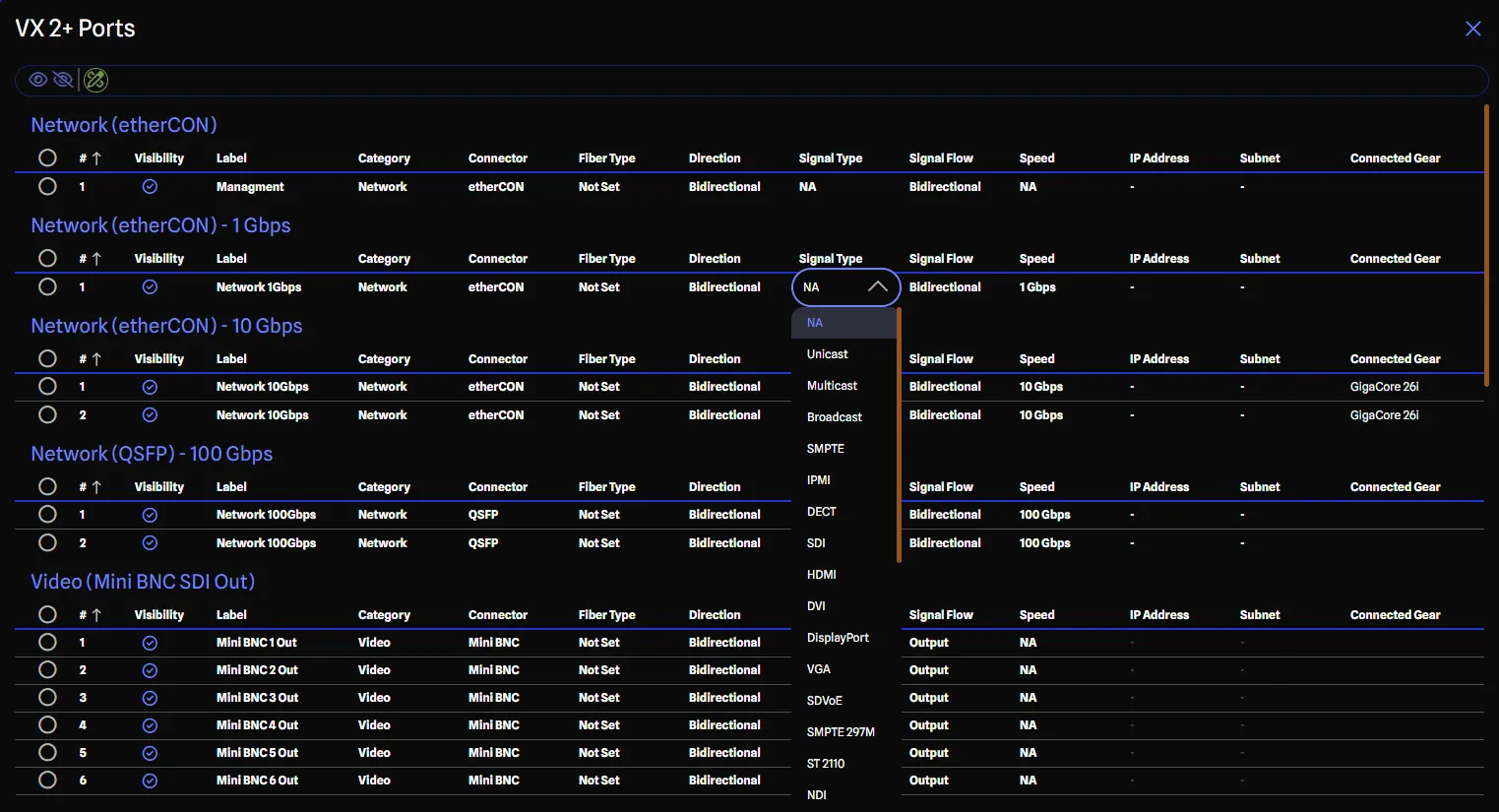Choose SDVoE in Signal Type list
The width and height of the screenshot is (1499, 812).
[844, 701]
